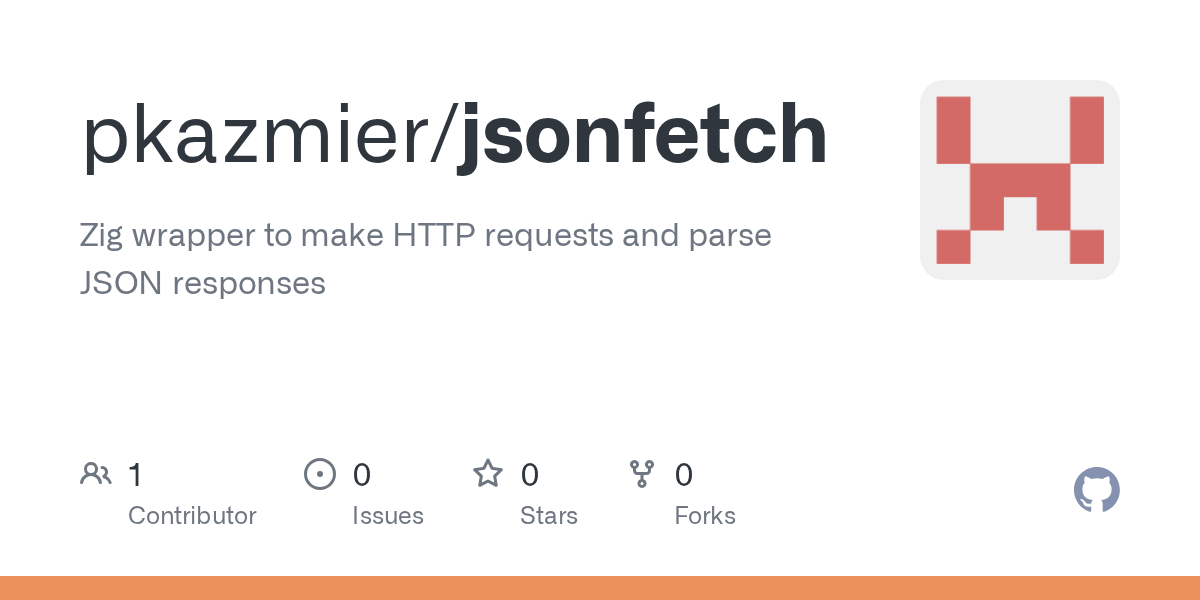Click the zero count beside the star icon
The width and height of the screenshot is (1200, 600).
[530, 475]
